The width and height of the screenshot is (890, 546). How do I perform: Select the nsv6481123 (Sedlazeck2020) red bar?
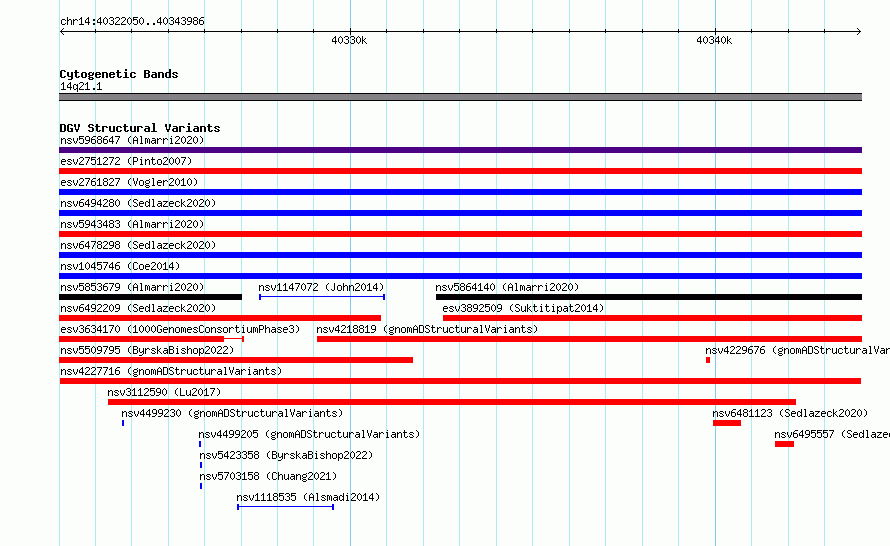tap(727, 423)
